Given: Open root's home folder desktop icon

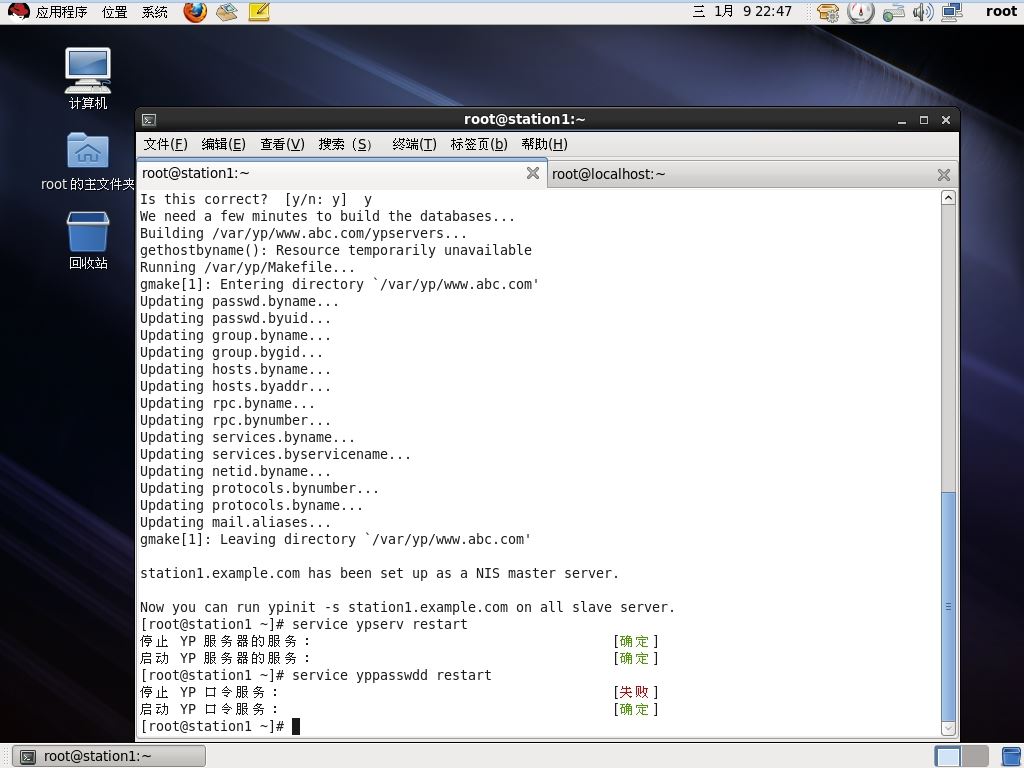Looking at the screenshot, I should [x=88, y=161].
